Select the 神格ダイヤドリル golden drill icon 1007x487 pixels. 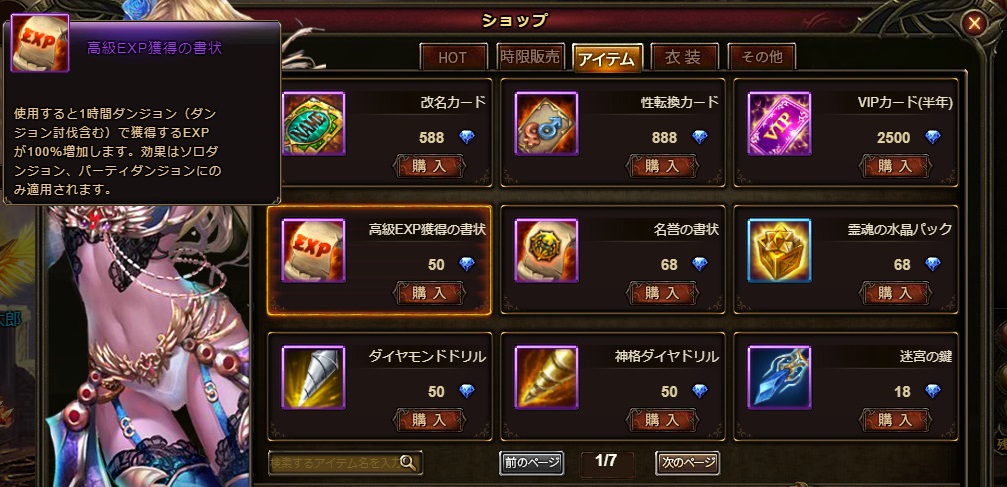click(x=547, y=378)
